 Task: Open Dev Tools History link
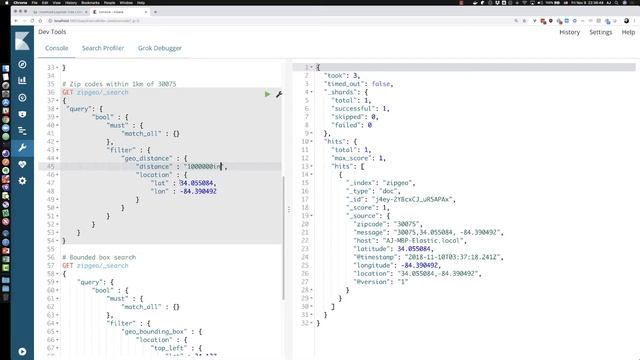click(569, 32)
